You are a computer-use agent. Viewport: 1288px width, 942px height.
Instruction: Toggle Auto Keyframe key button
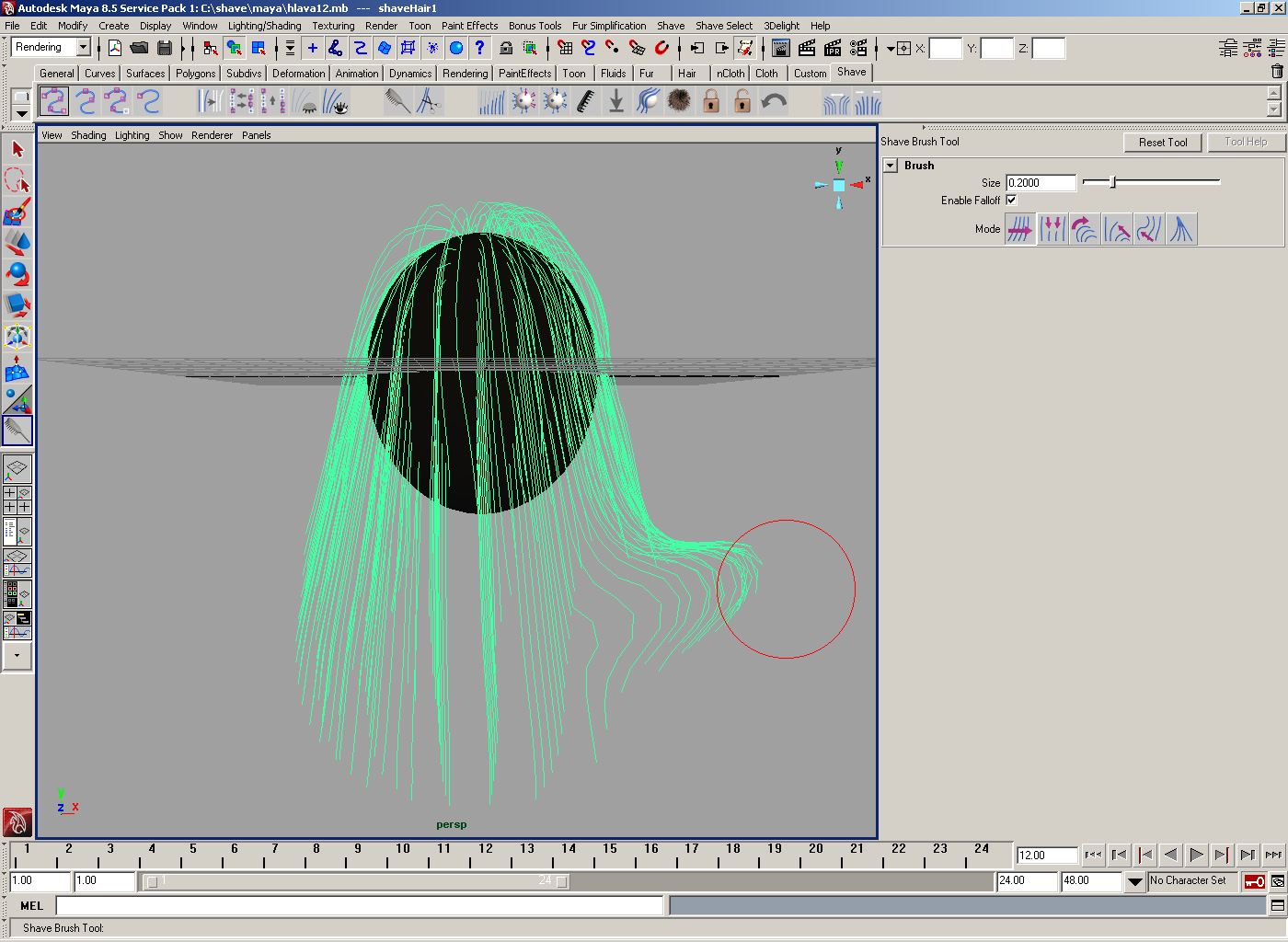click(1254, 881)
